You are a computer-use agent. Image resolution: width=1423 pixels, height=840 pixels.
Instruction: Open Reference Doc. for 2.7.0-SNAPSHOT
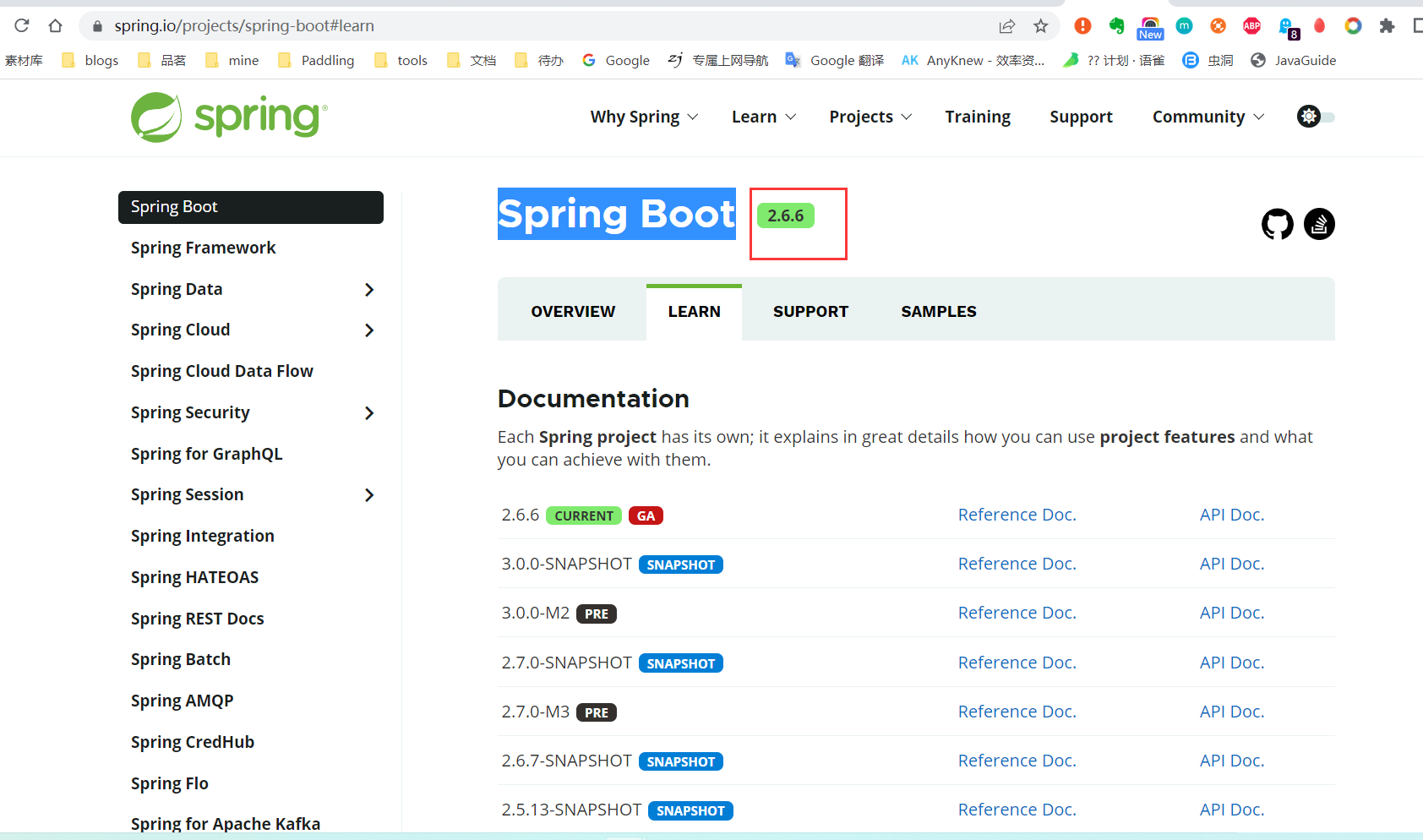click(x=1017, y=663)
